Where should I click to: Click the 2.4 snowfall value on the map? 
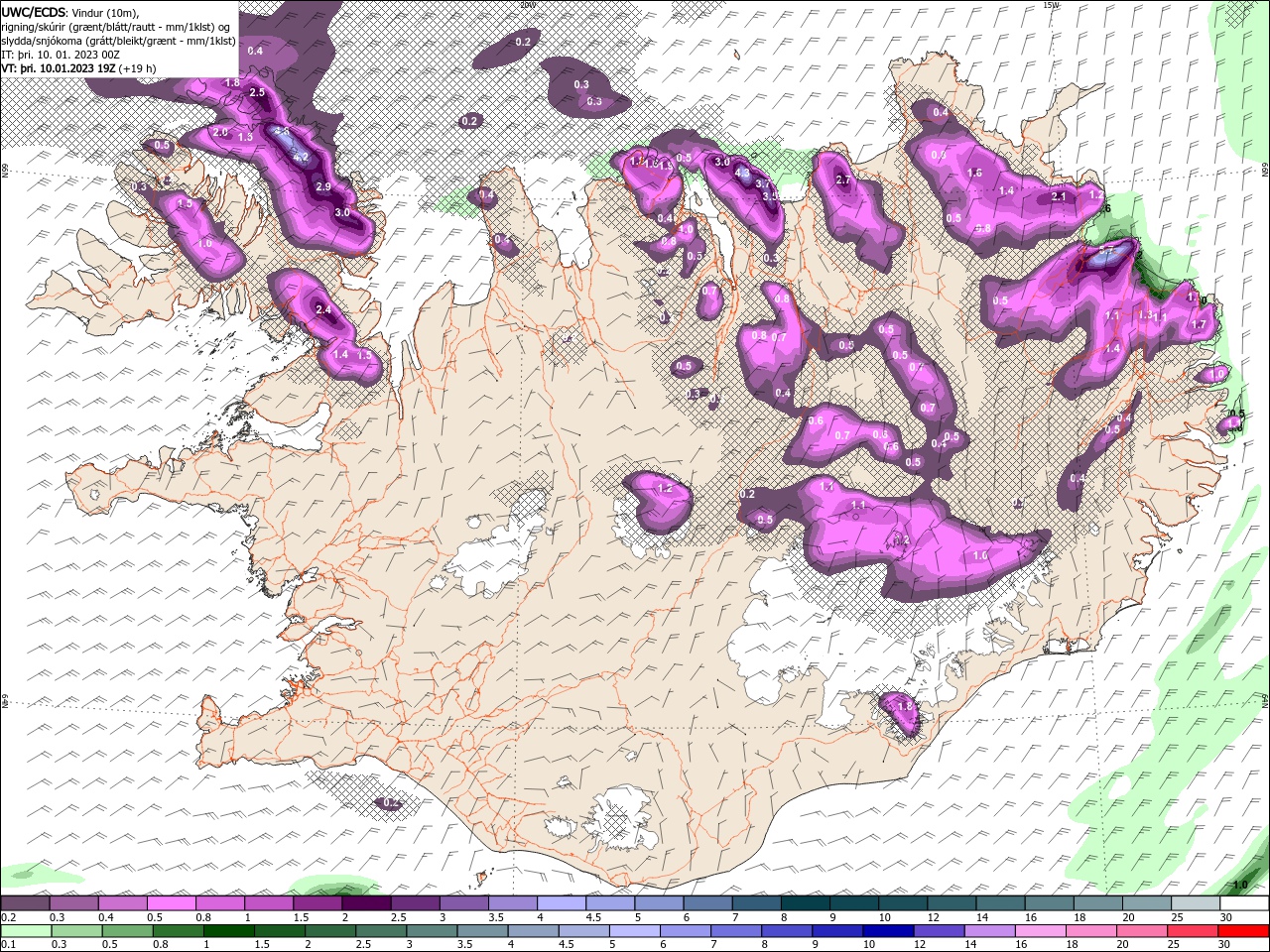pos(322,309)
